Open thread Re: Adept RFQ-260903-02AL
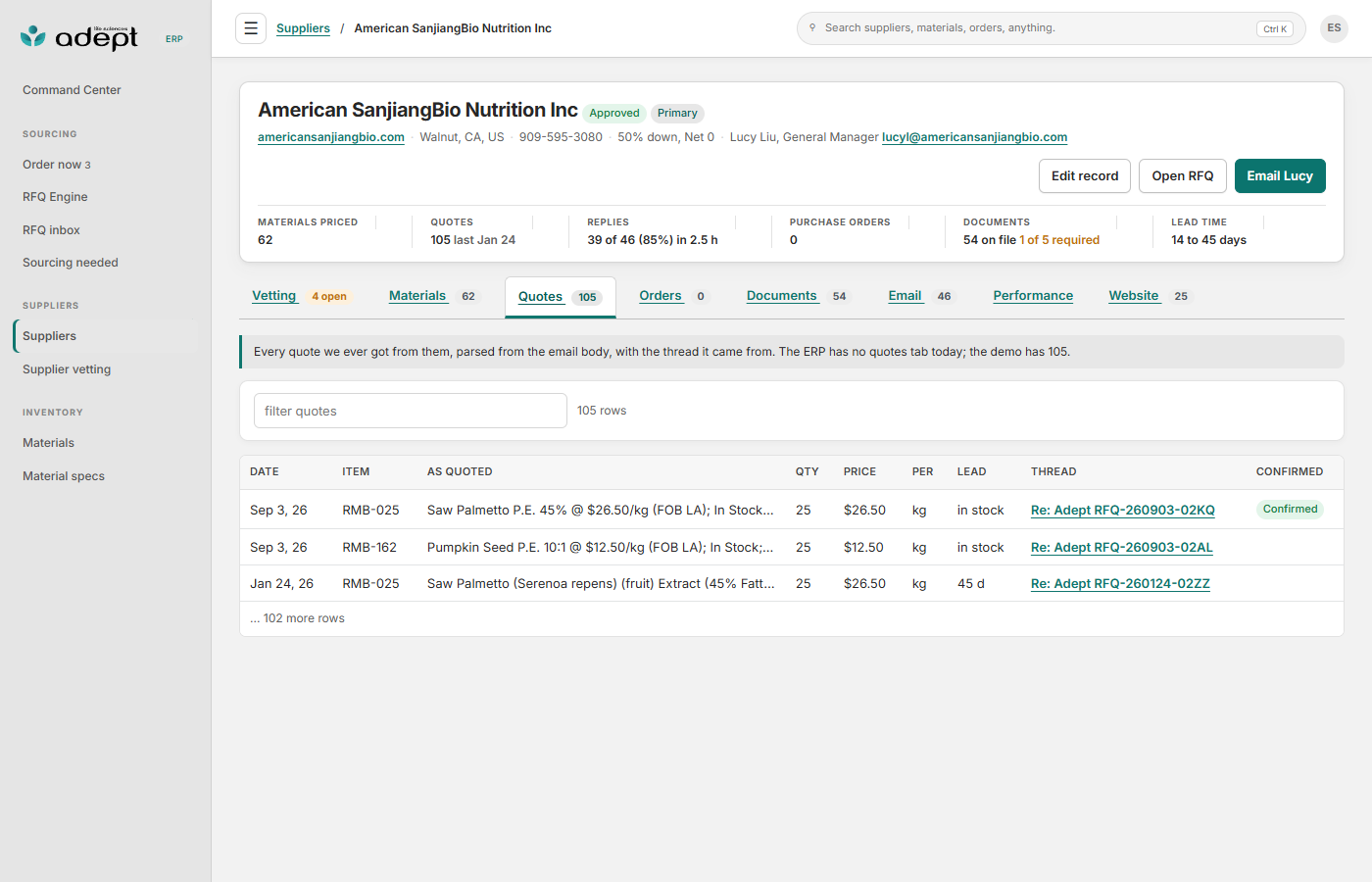This screenshot has width=1372, height=882. click(x=1122, y=548)
